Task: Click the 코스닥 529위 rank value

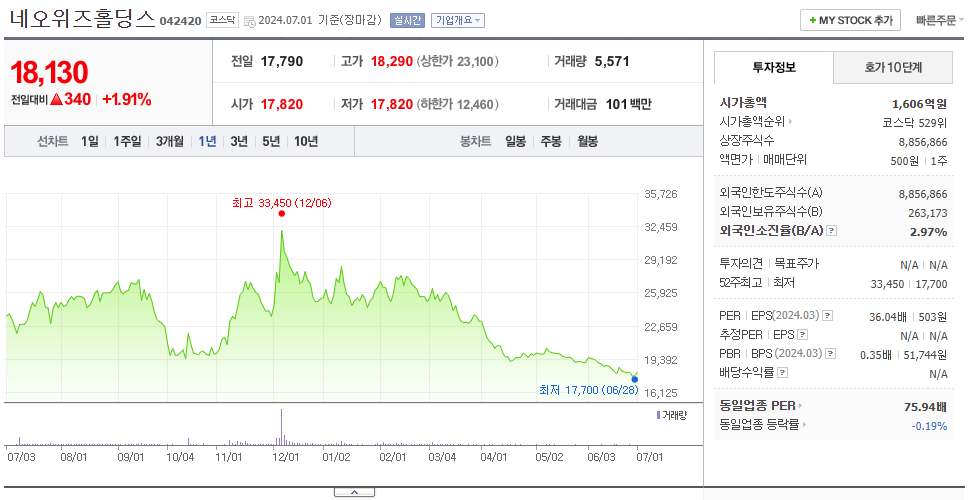Action: coord(915,122)
